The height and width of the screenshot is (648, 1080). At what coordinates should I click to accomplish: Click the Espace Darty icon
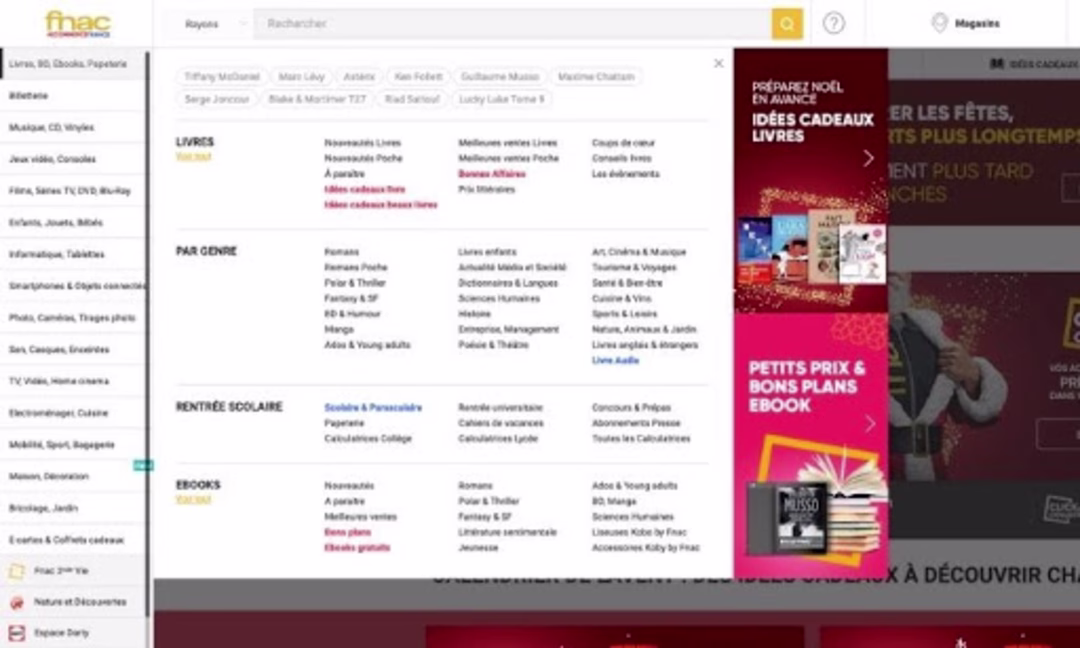tap(17, 633)
